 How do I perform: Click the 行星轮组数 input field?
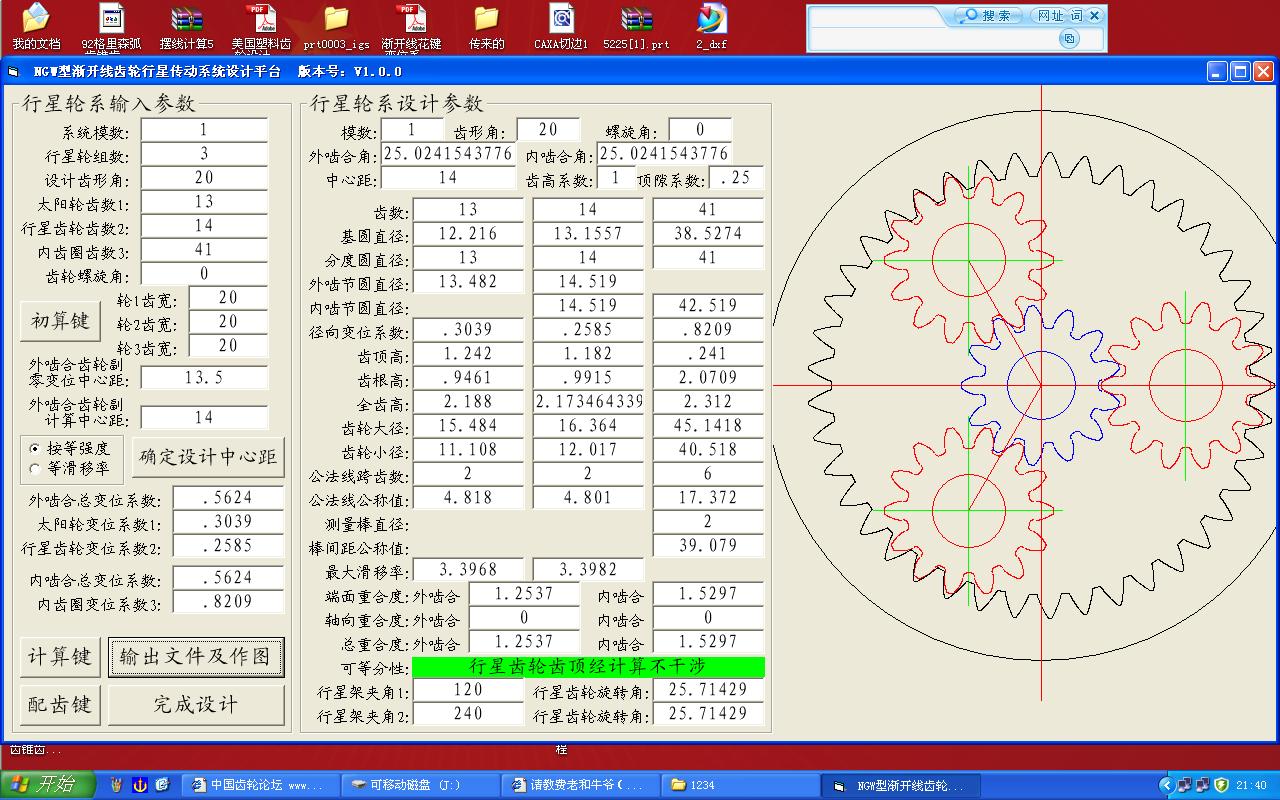point(204,154)
